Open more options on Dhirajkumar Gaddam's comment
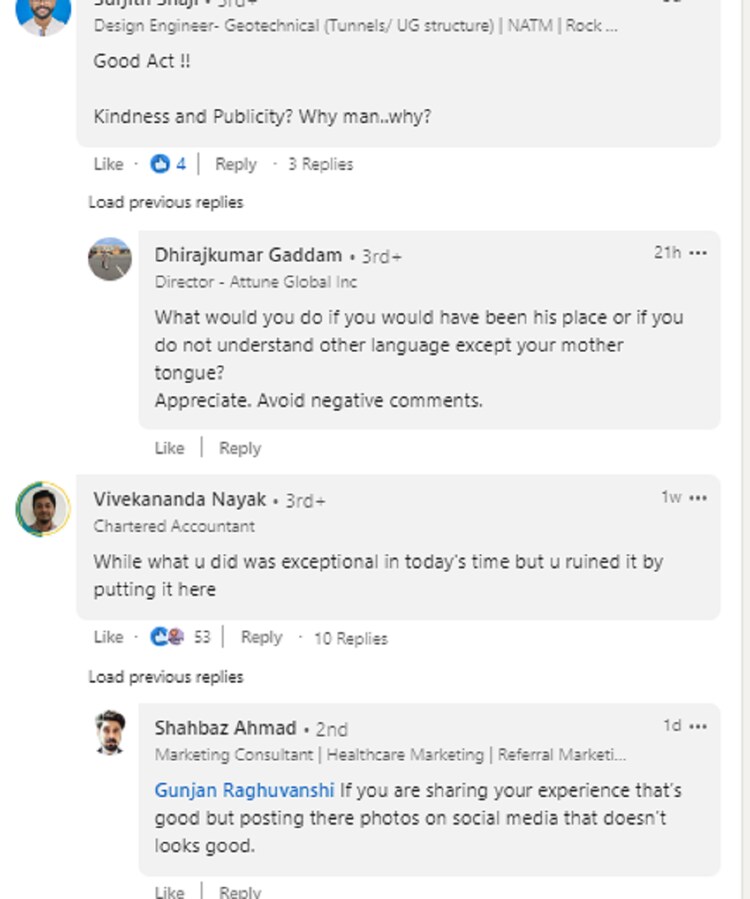 point(698,253)
